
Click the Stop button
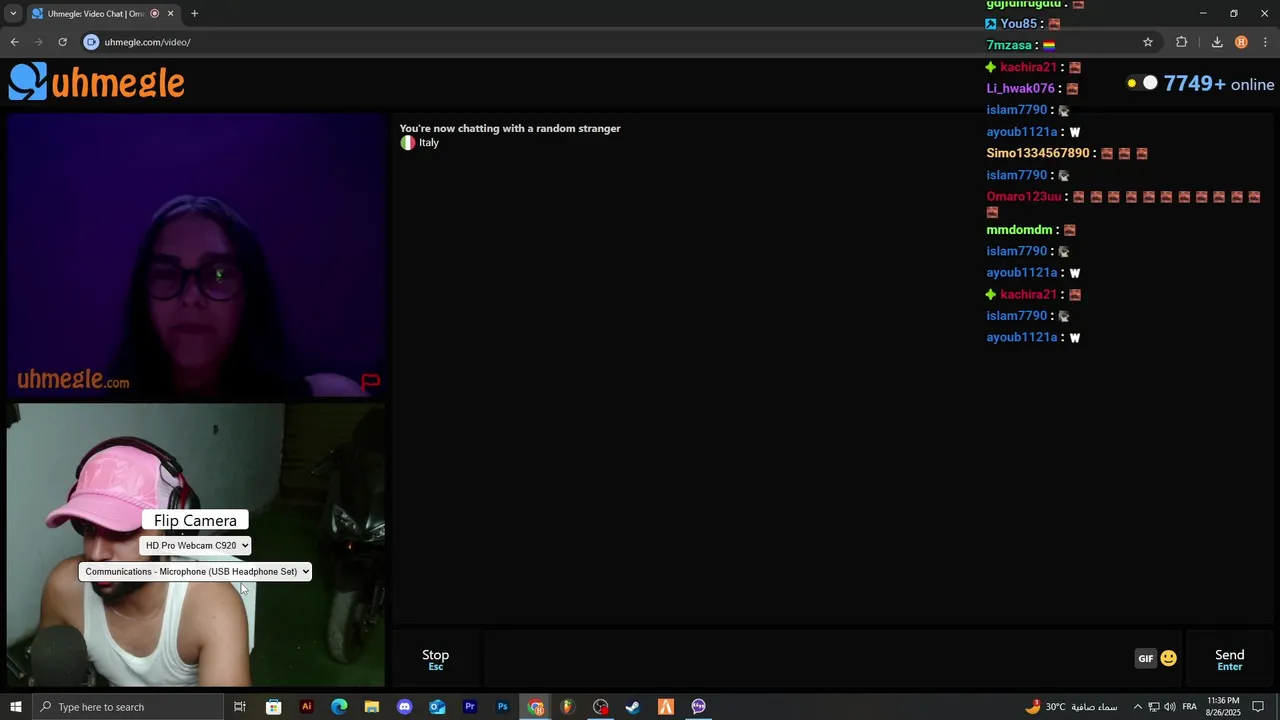point(435,659)
